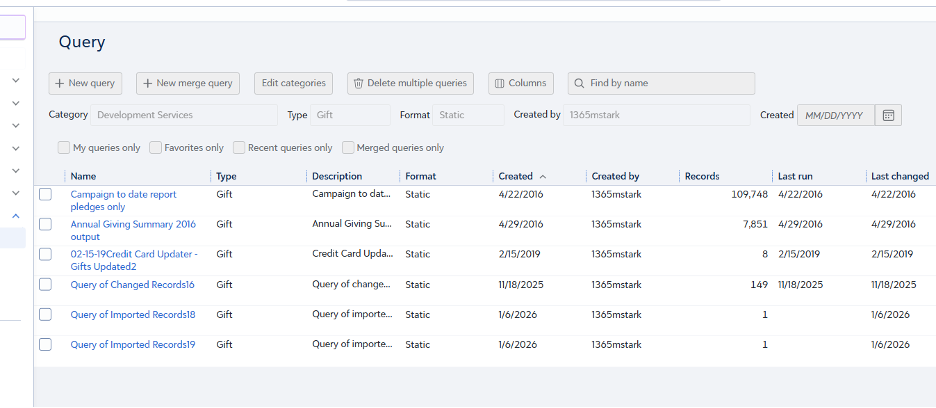The width and height of the screenshot is (936, 408).
Task: Enable My queries only checkbox
Action: pos(64,148)
